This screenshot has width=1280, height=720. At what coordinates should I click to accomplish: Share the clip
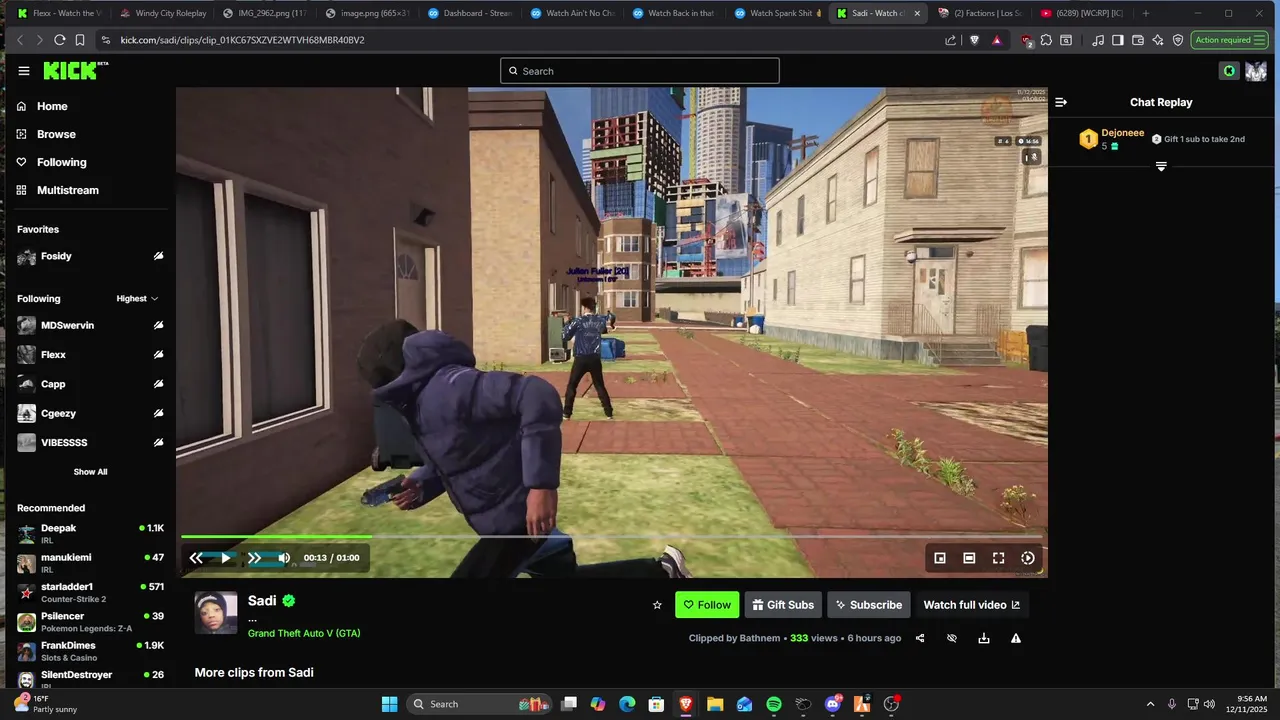point(920,638)
